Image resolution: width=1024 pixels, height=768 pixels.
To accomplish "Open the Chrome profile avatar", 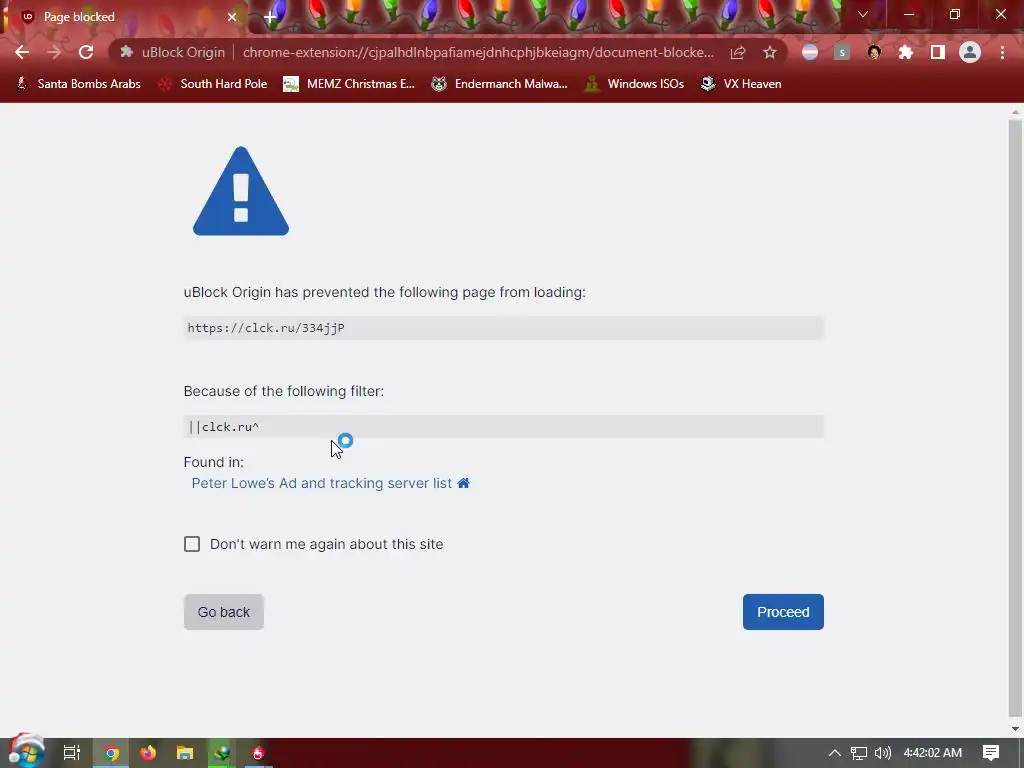I will point(970,52).
